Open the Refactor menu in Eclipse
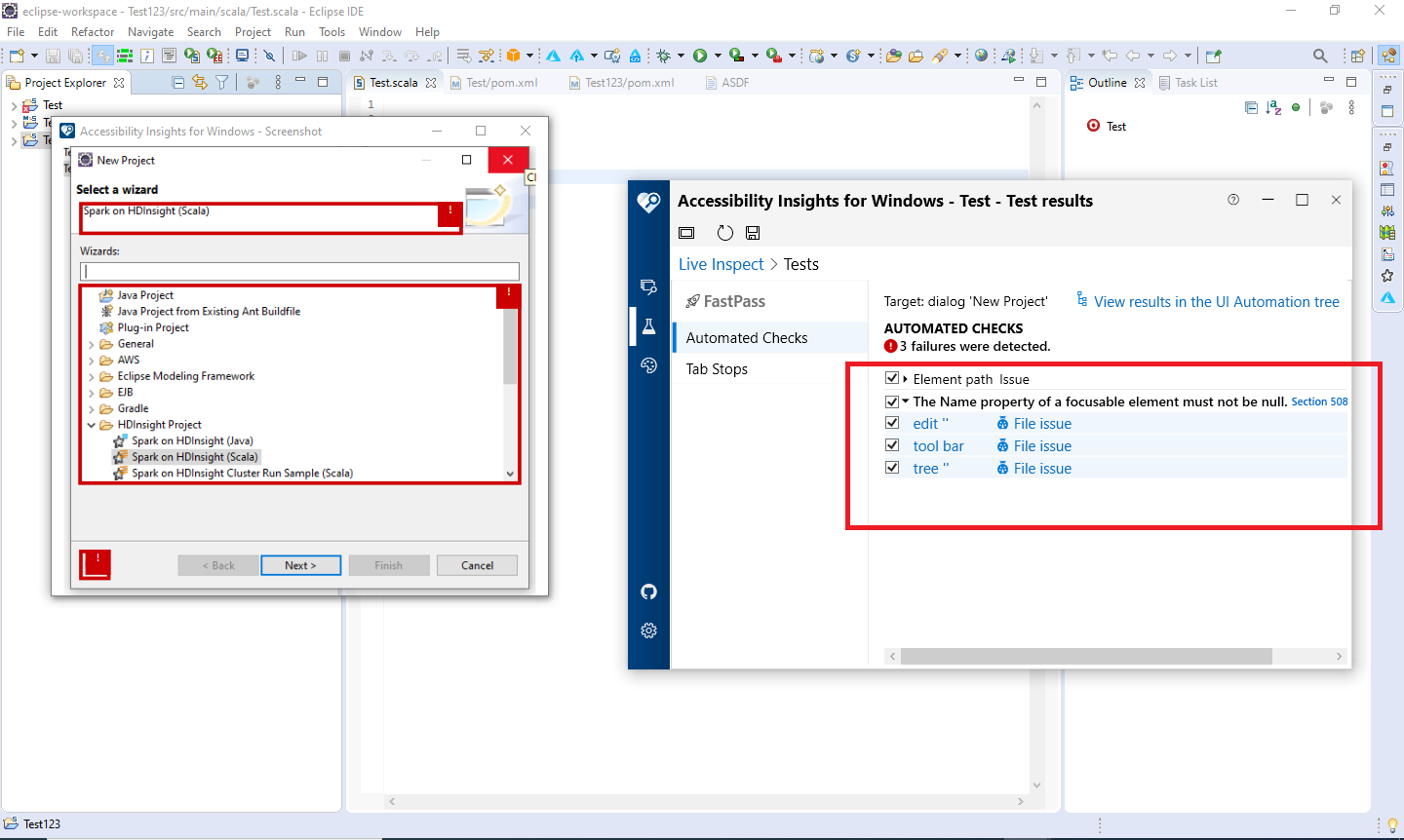 pos(93,31)
